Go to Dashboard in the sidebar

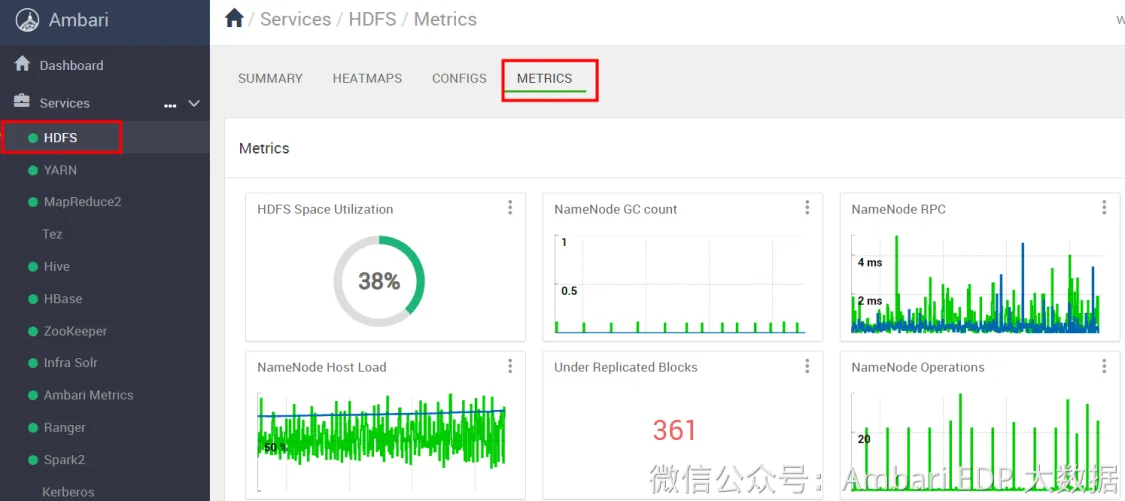click(x=72, y=65)
